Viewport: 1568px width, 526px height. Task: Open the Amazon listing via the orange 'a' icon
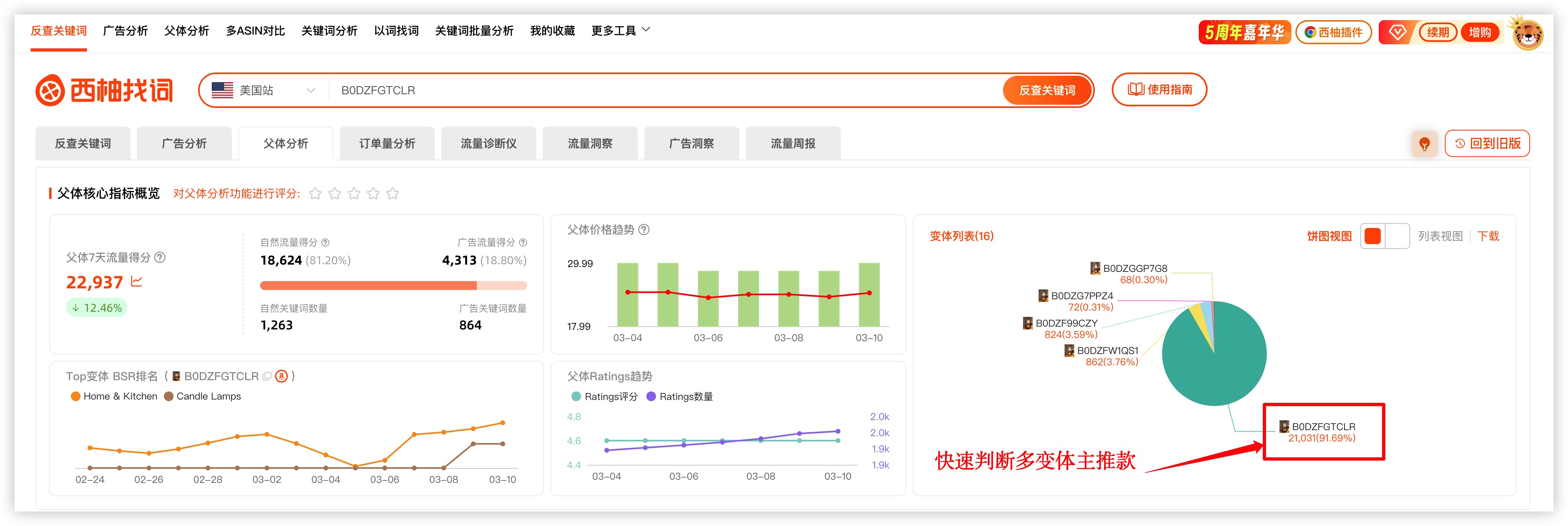[281, 376]
